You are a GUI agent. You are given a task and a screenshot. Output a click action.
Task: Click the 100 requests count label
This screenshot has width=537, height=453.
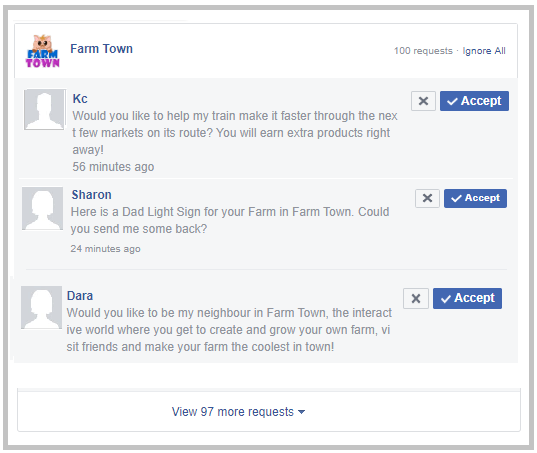point(423,51)
